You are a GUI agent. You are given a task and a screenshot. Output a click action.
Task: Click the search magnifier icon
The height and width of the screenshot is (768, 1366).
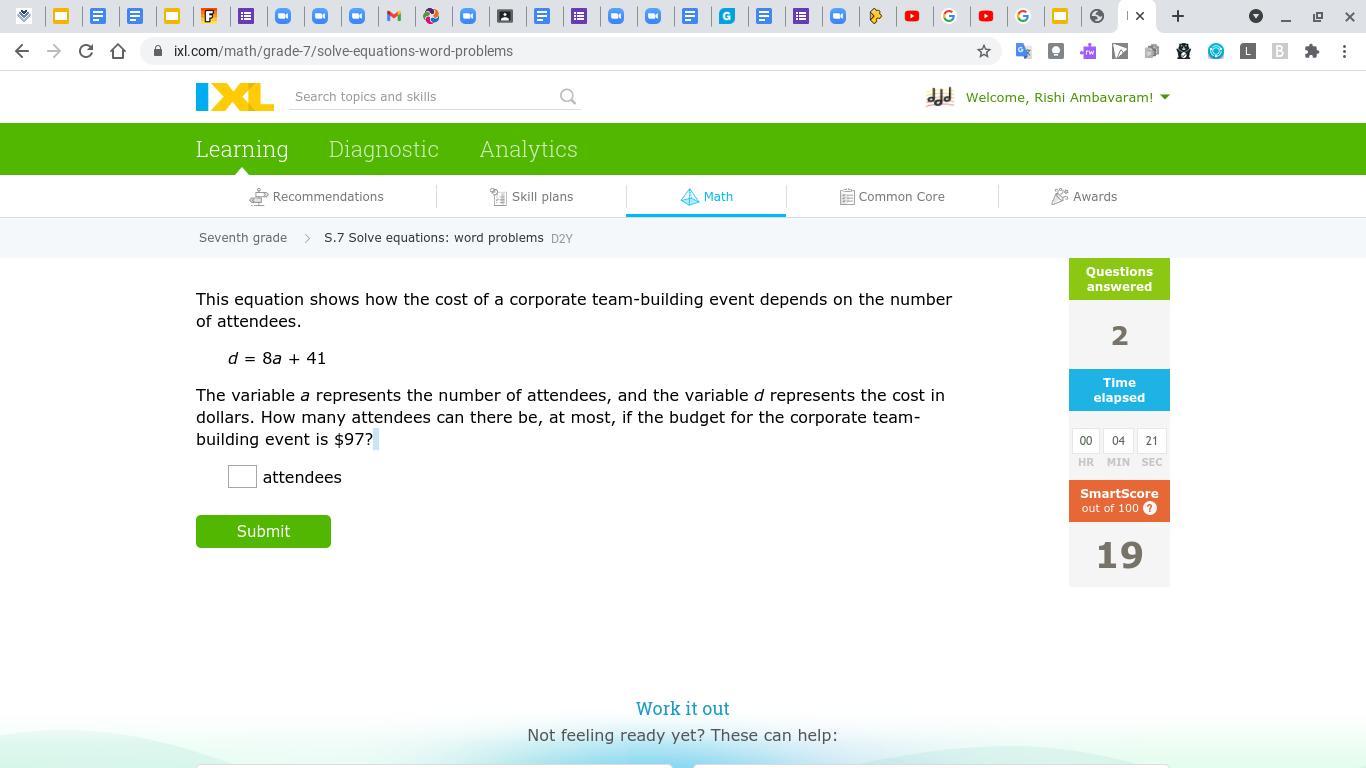[x=568, y=97]
